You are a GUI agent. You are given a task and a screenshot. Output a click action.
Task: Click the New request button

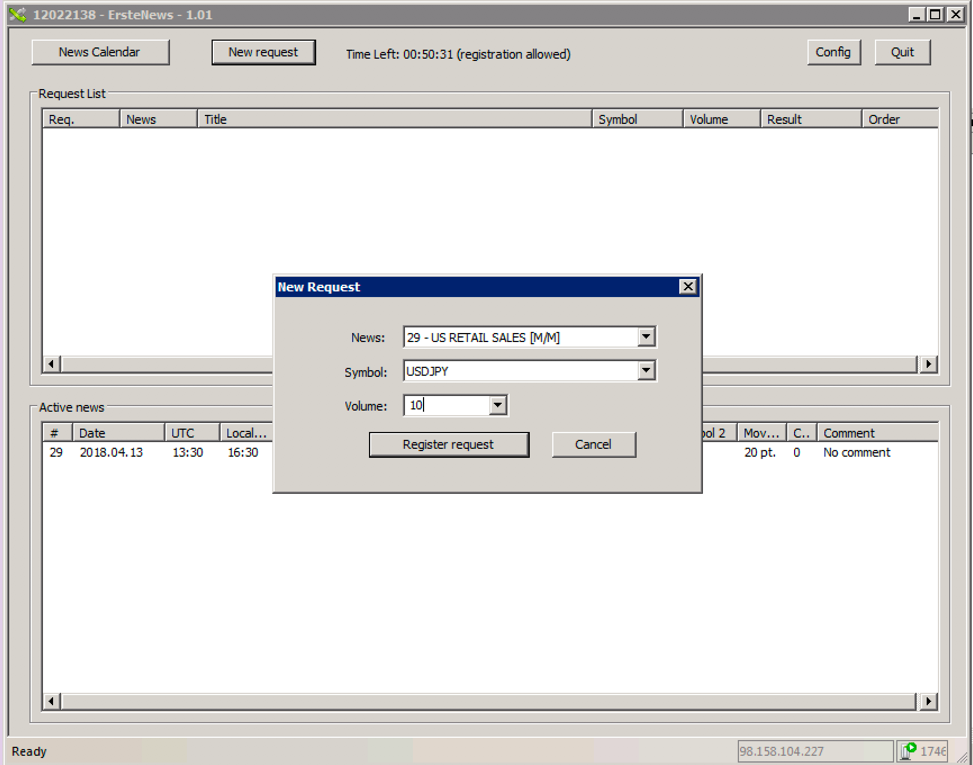click(x=263, y=52)
